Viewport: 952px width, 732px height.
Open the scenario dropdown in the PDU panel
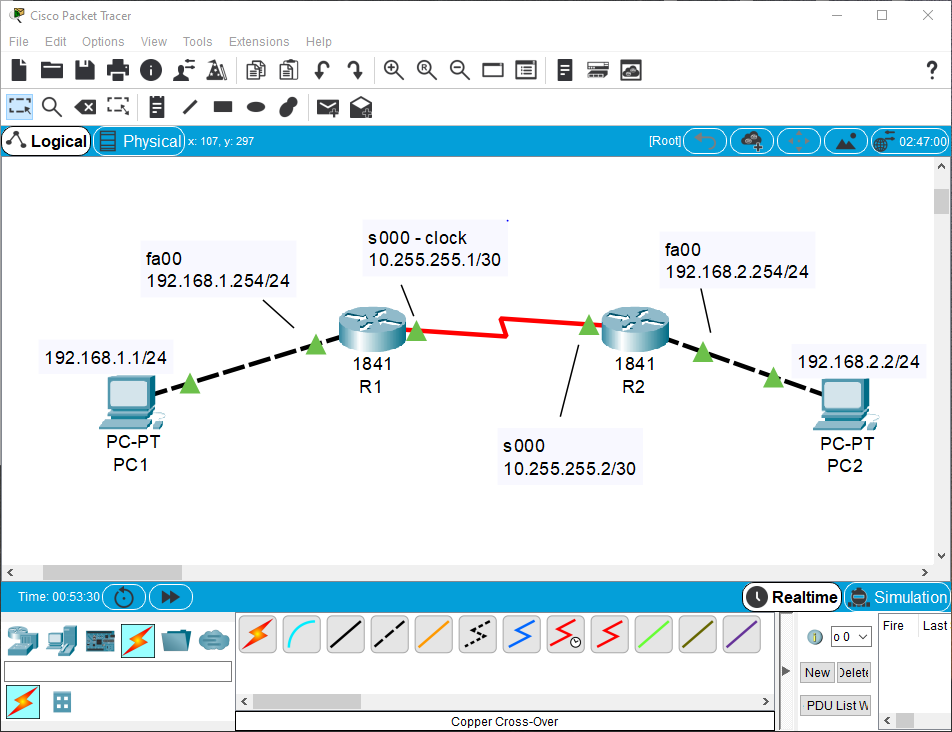click(849, 636)
